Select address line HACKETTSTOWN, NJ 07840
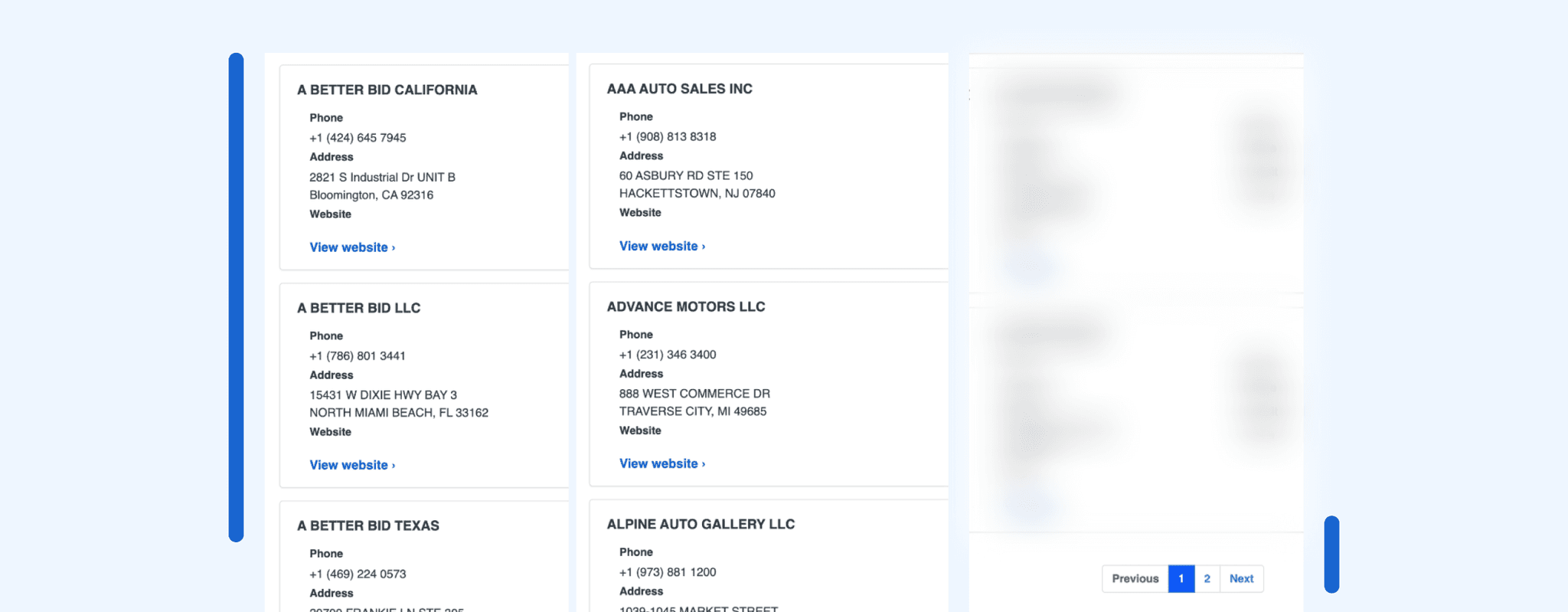This screenshot has height=612, width=1568. pyautogui.click(x=697, y=193)
